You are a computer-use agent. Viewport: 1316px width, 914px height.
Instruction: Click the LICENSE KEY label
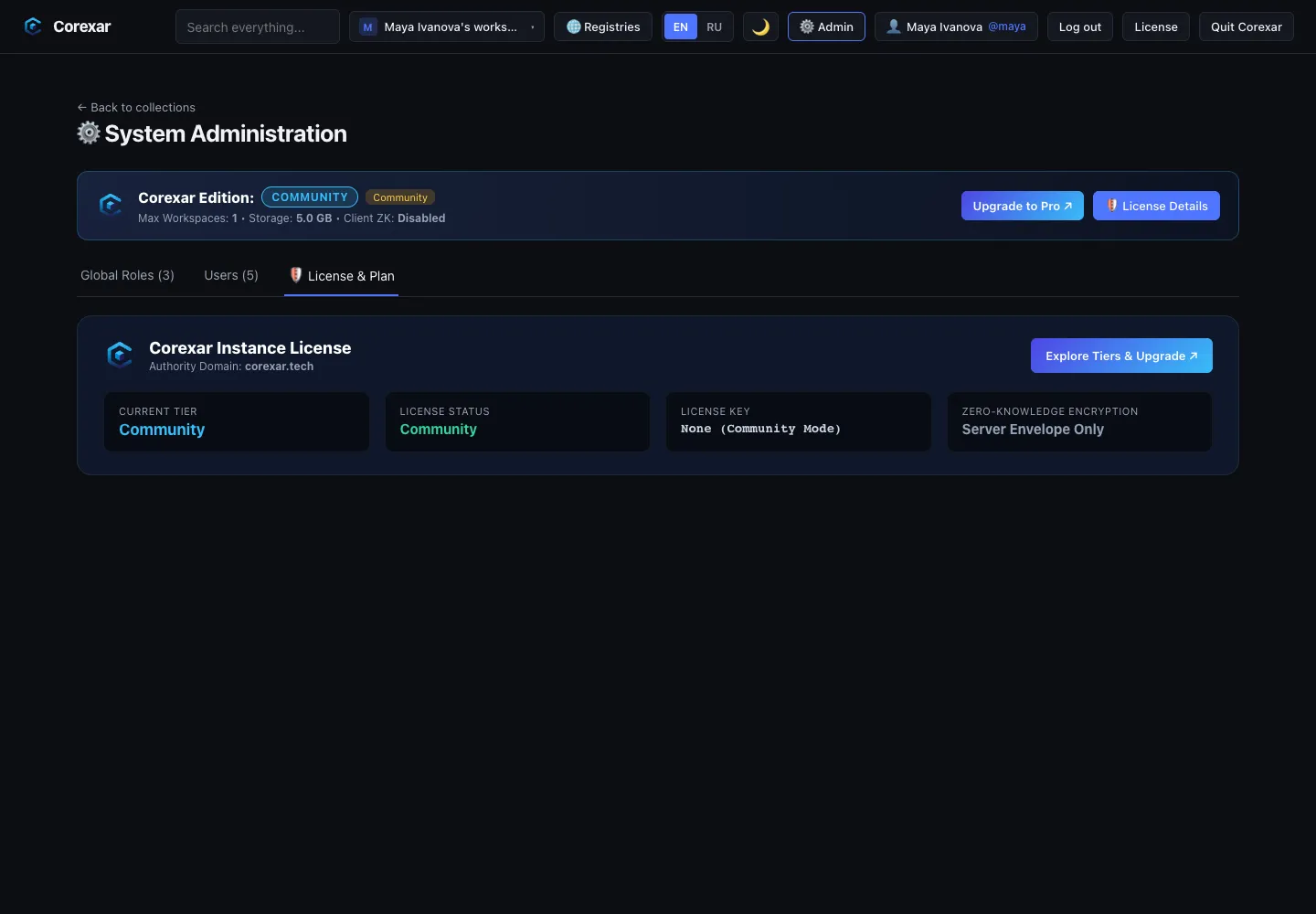click(x=716, y=411)
